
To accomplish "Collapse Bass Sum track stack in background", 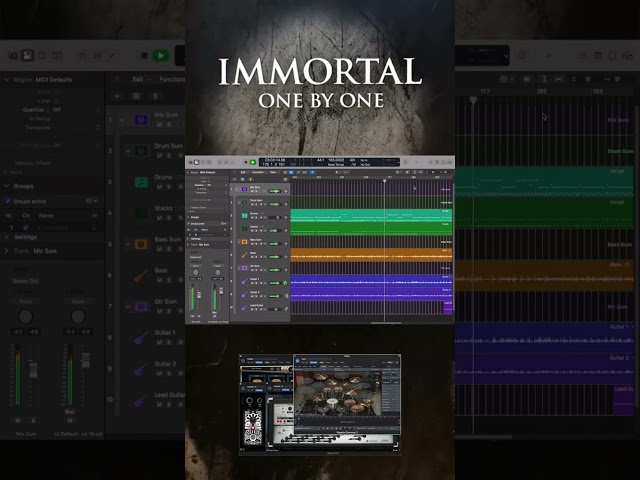I will pyautogui.click(x=128, y=244).
